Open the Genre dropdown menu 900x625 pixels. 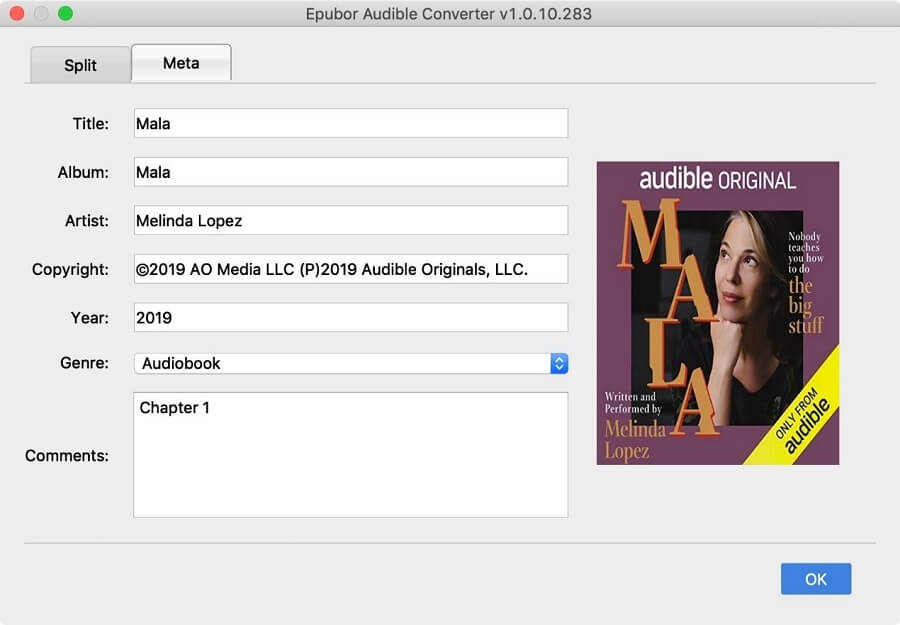tap(350, 363)
